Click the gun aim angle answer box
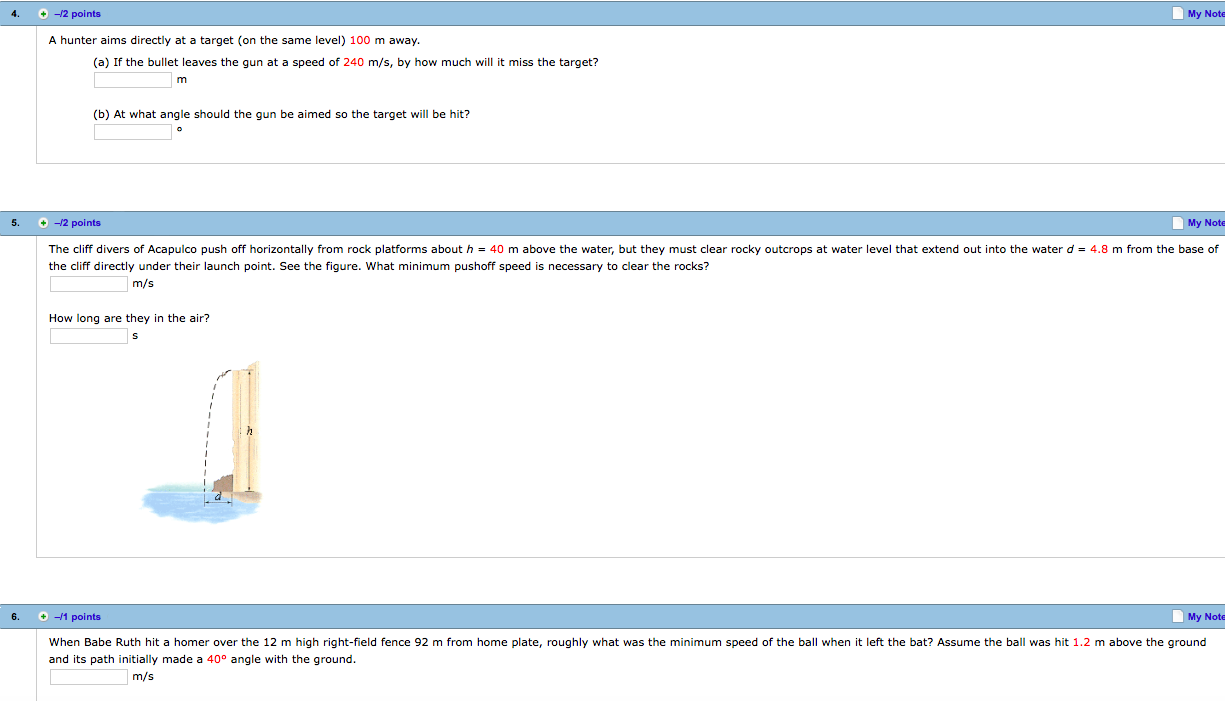The height and width of the screenshot is (701, 1225). click(133, 132)
